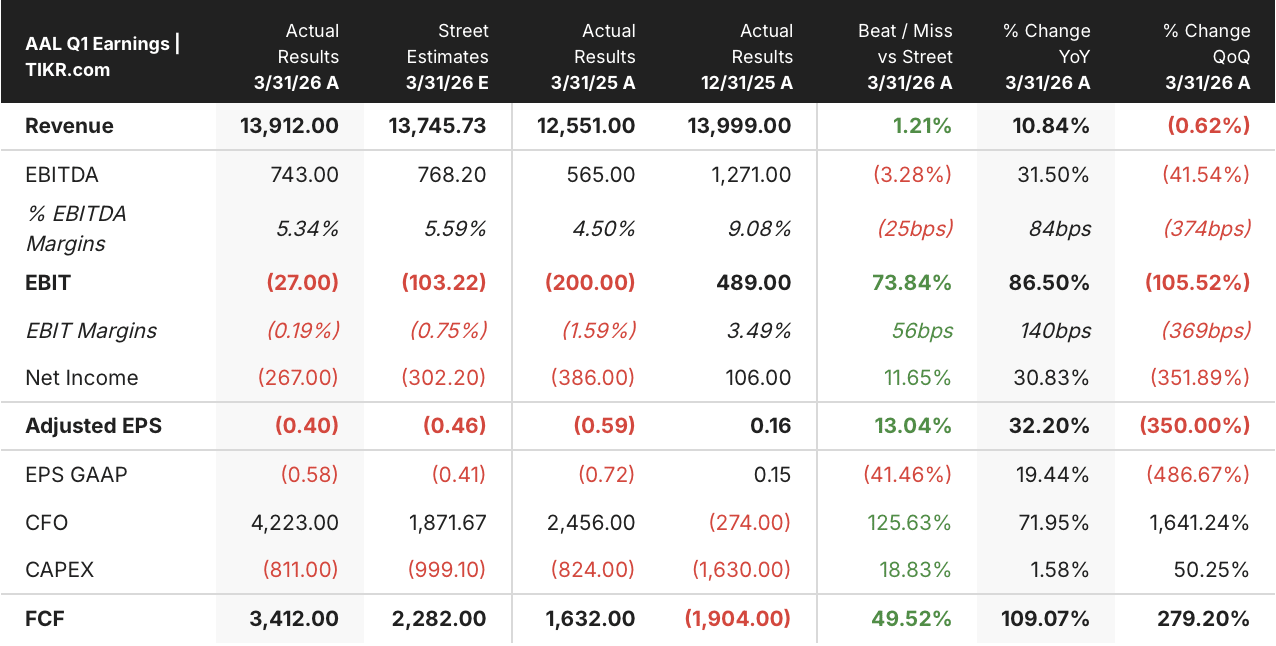Select the EBITDA actual value 743.00

pos(305,175)
